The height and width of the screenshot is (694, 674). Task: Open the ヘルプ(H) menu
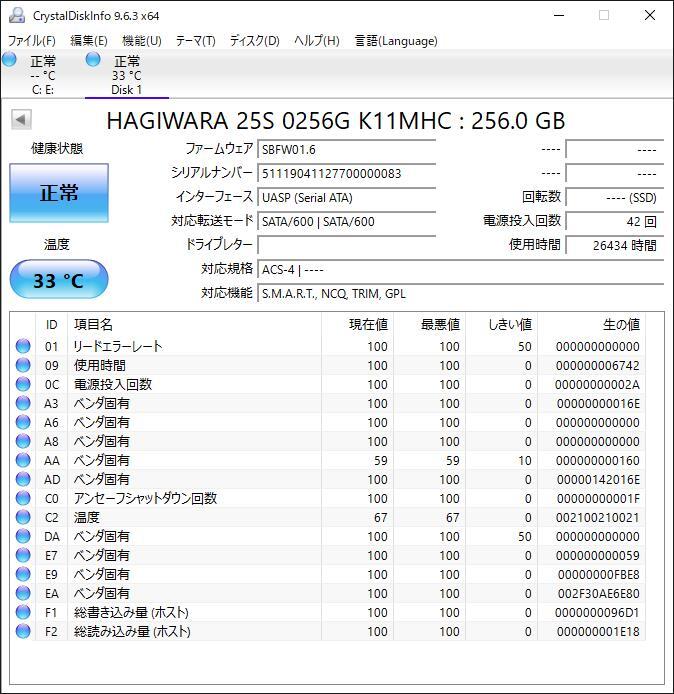point(317,41)
